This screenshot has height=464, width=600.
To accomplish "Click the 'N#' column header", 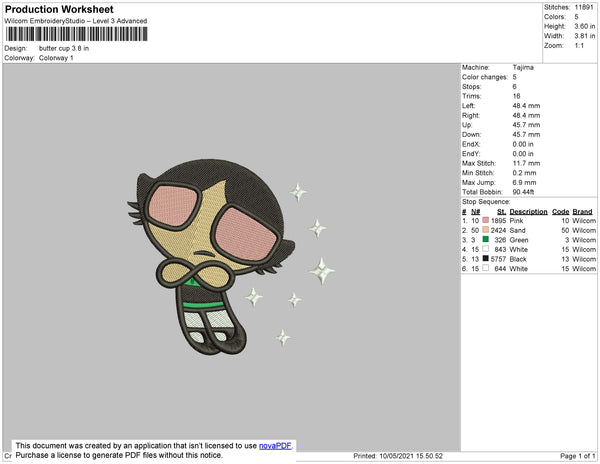I will point(476,212).
